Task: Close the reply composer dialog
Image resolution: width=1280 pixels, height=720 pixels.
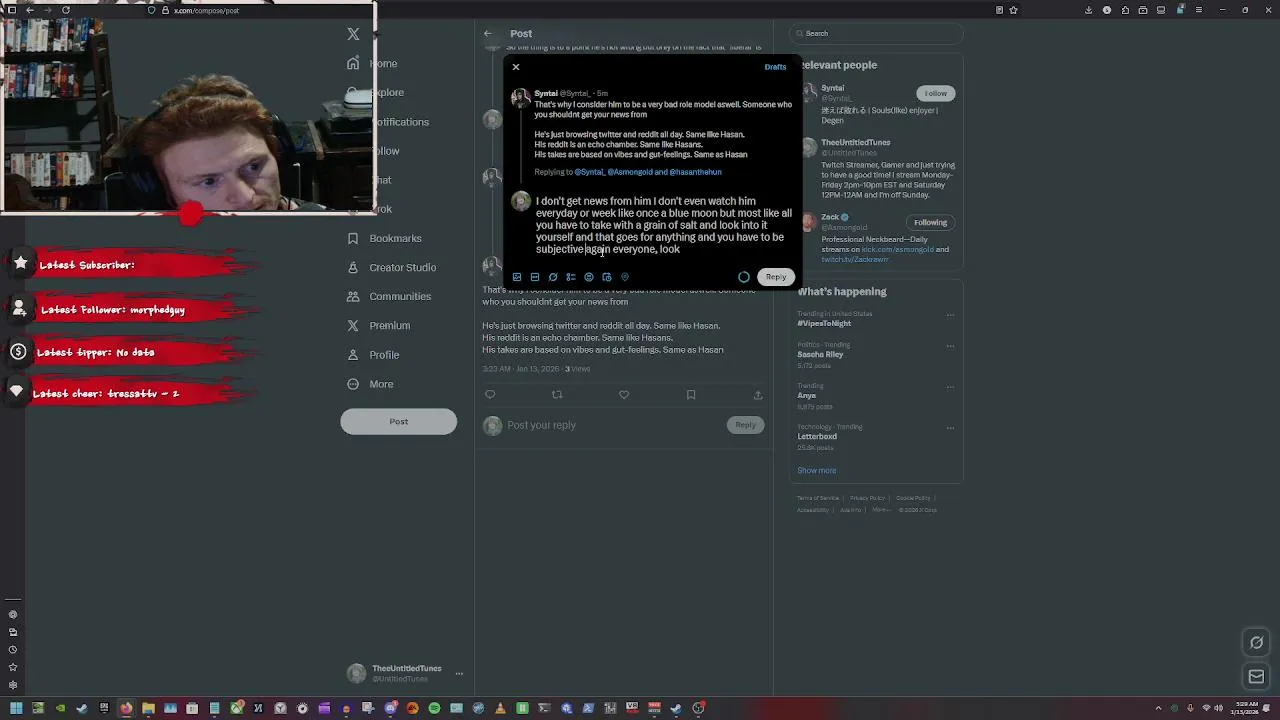Action: [516, 67]
